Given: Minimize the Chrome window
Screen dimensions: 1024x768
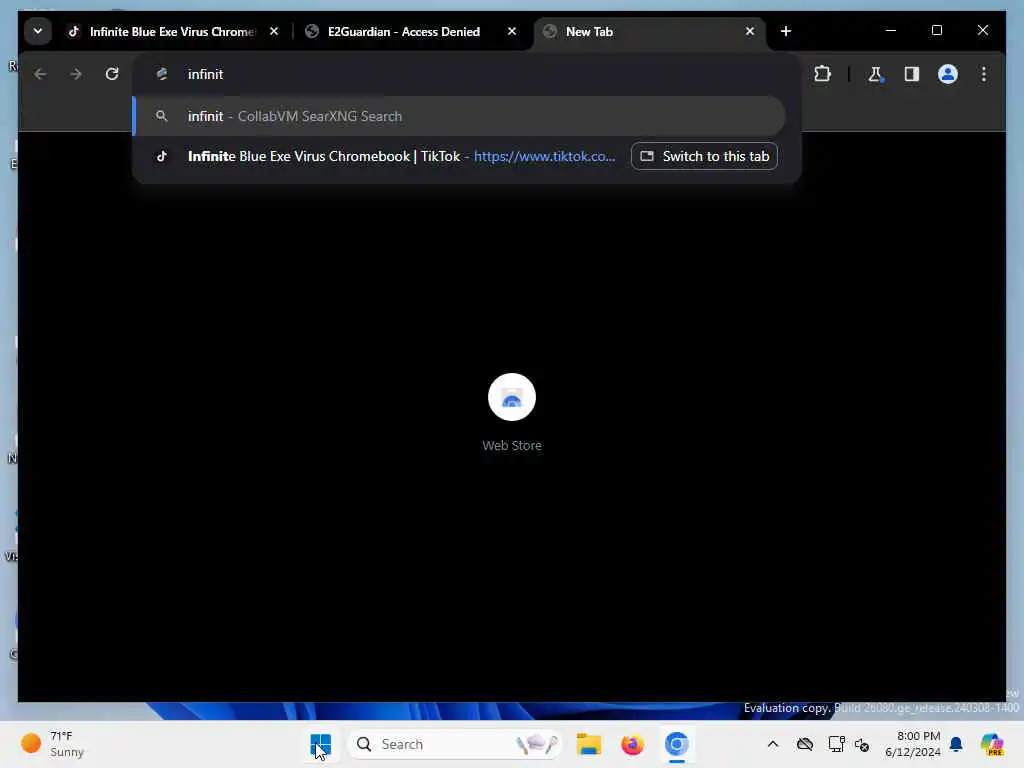Looking at the screenshot, I should [x=891, y=31].
